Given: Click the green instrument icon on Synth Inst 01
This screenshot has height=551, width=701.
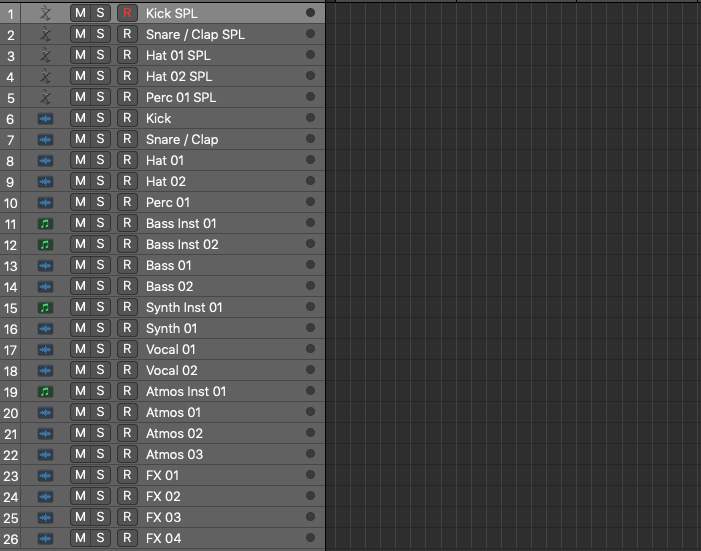Looking at the screenshot, I should coord(44,307).
